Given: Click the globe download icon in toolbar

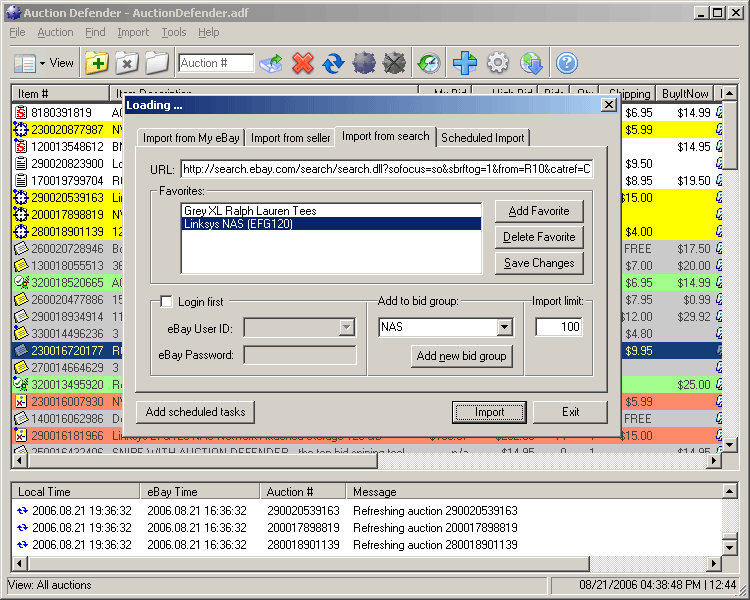Looking at the screenshot, I should [x=532, y=63].
